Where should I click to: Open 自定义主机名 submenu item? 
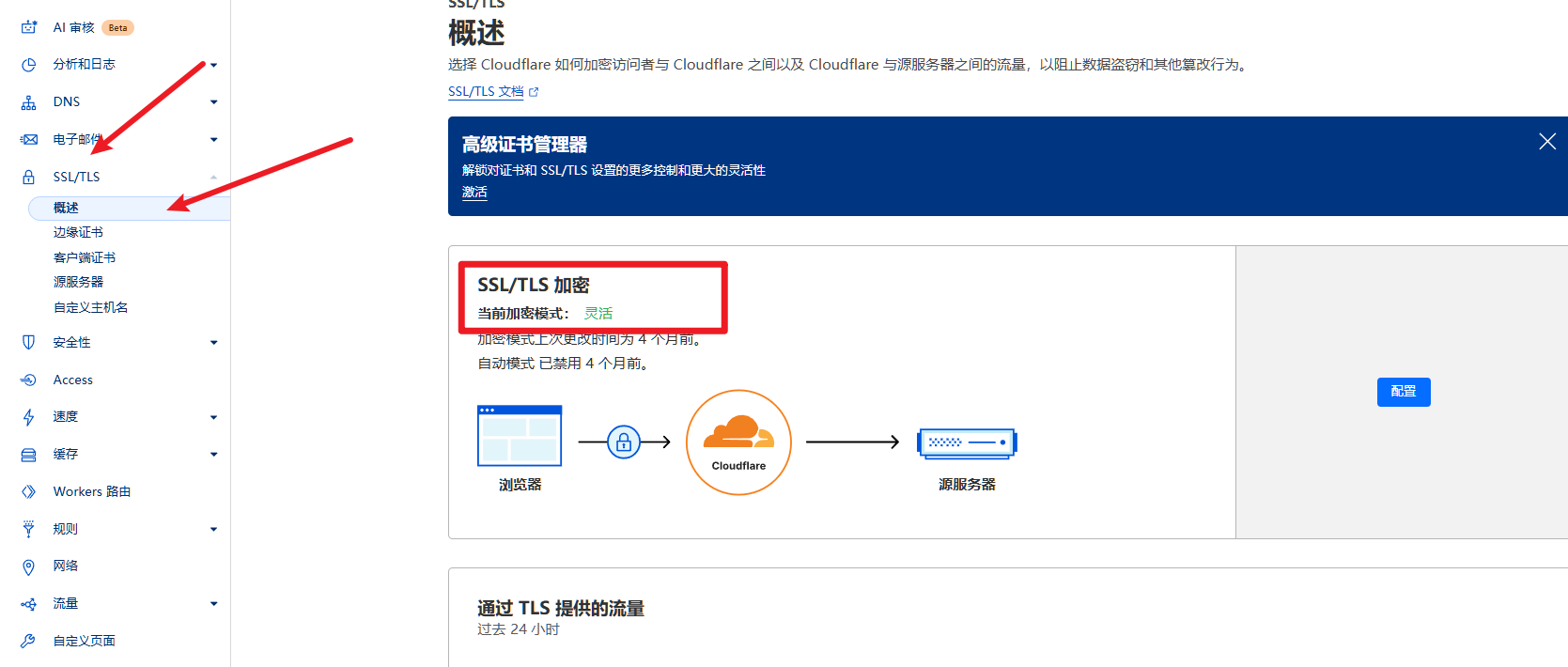pyautogui.click(x=90, y=307)
